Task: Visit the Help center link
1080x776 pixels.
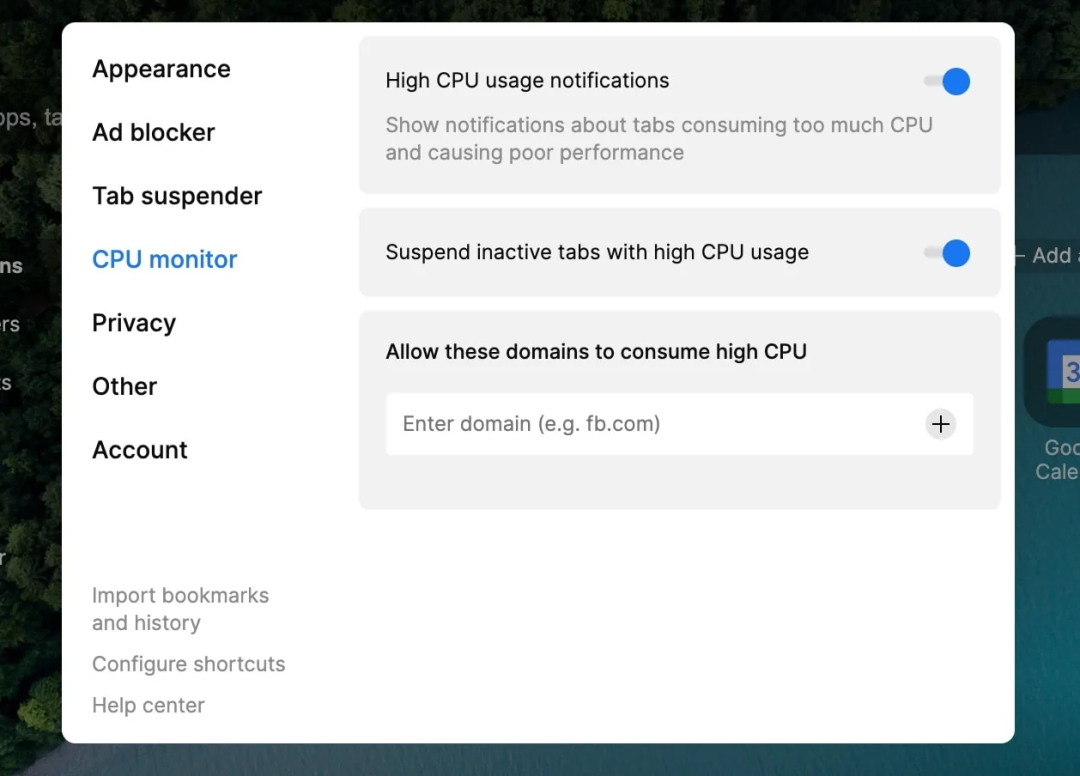Action: (149, 705)
